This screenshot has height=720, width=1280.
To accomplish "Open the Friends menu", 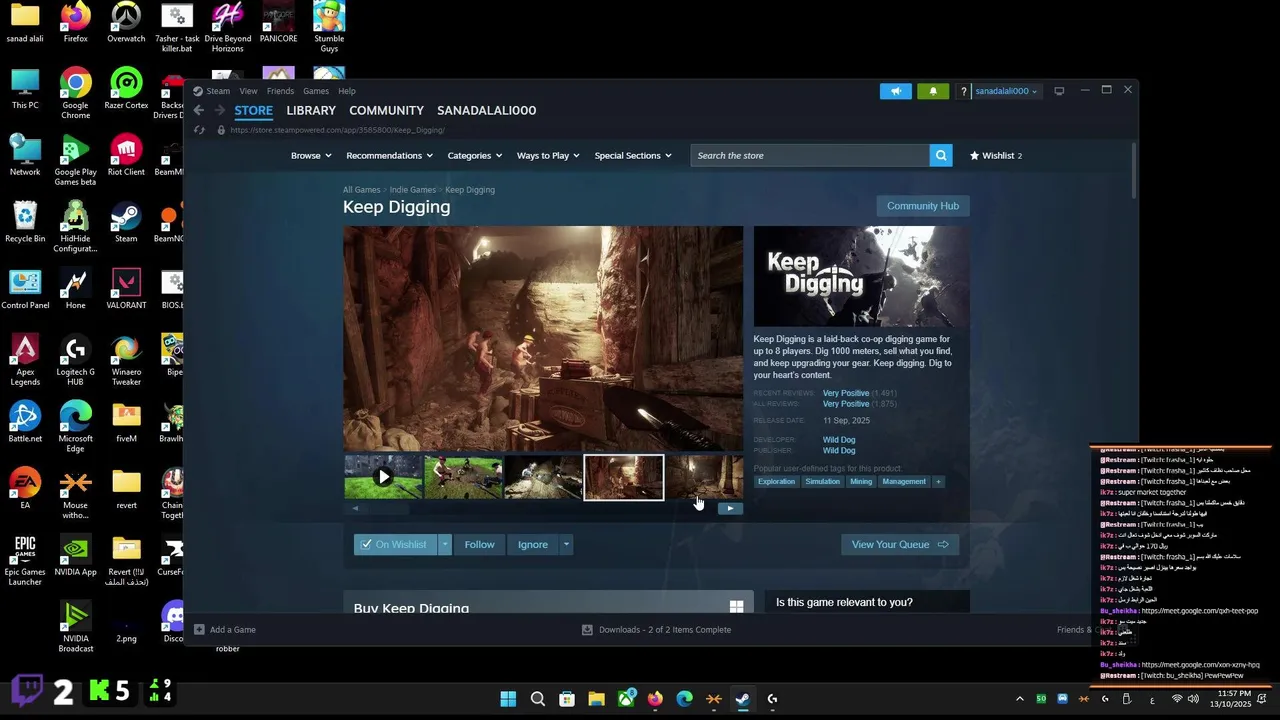I will tap(280, 91).
